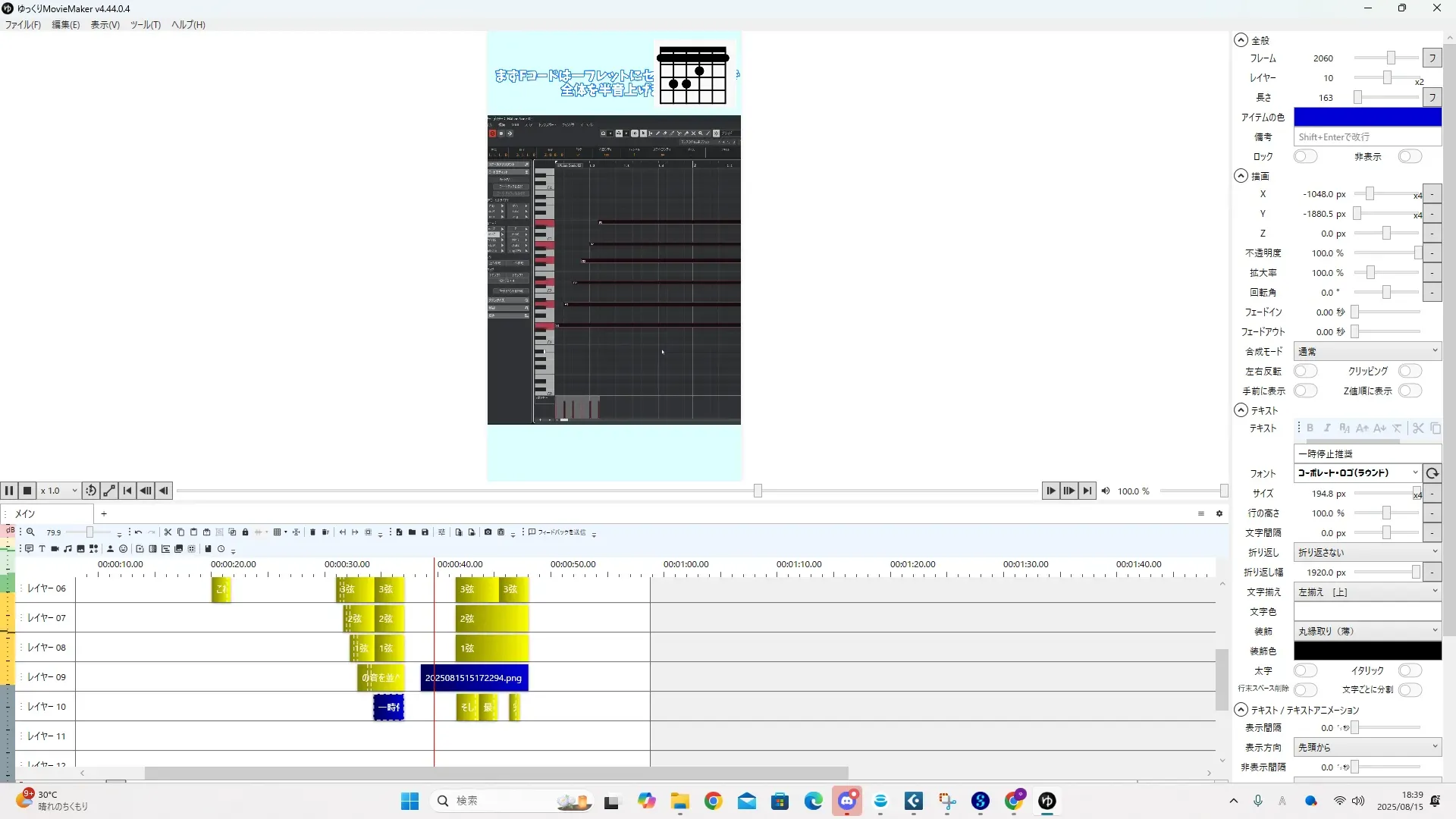
Task: Open the 合成モード dropdown
Action: click(1367, 351)
